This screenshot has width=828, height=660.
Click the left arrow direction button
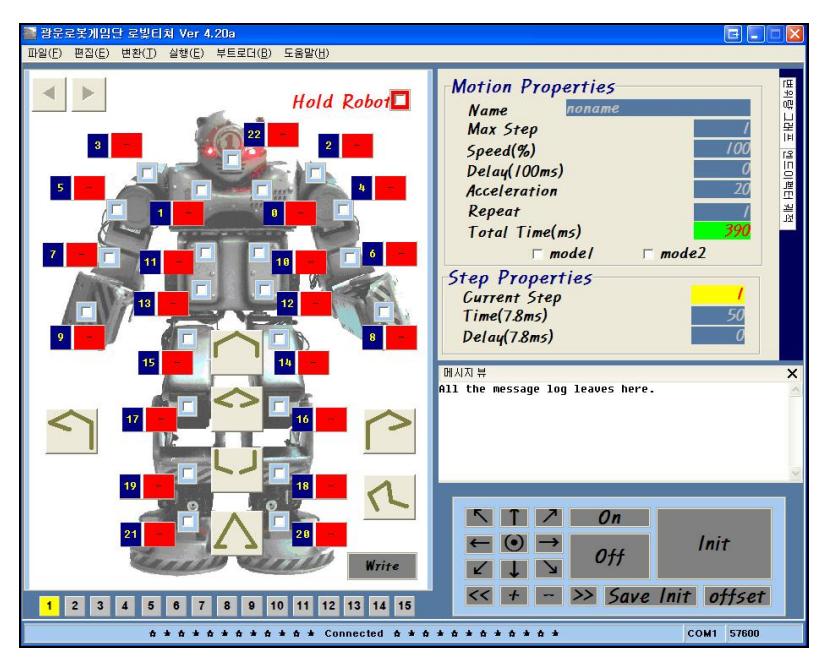tap(479, 543)
